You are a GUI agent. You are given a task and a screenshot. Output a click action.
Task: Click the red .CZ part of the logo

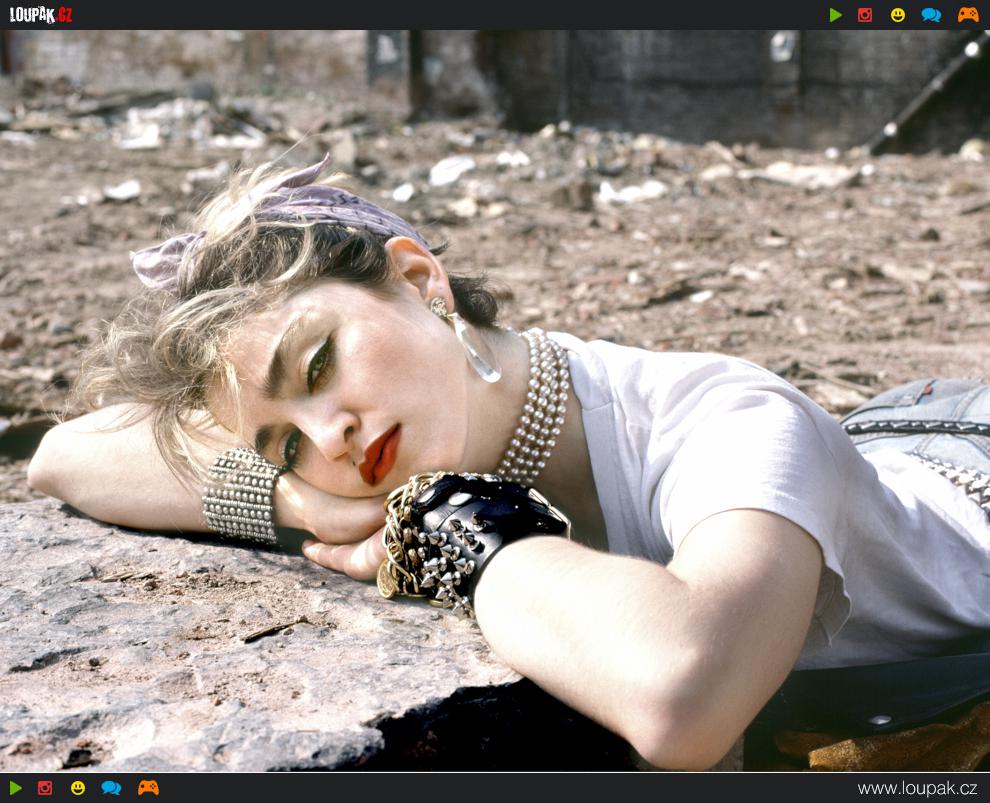[x=61, y=15]
